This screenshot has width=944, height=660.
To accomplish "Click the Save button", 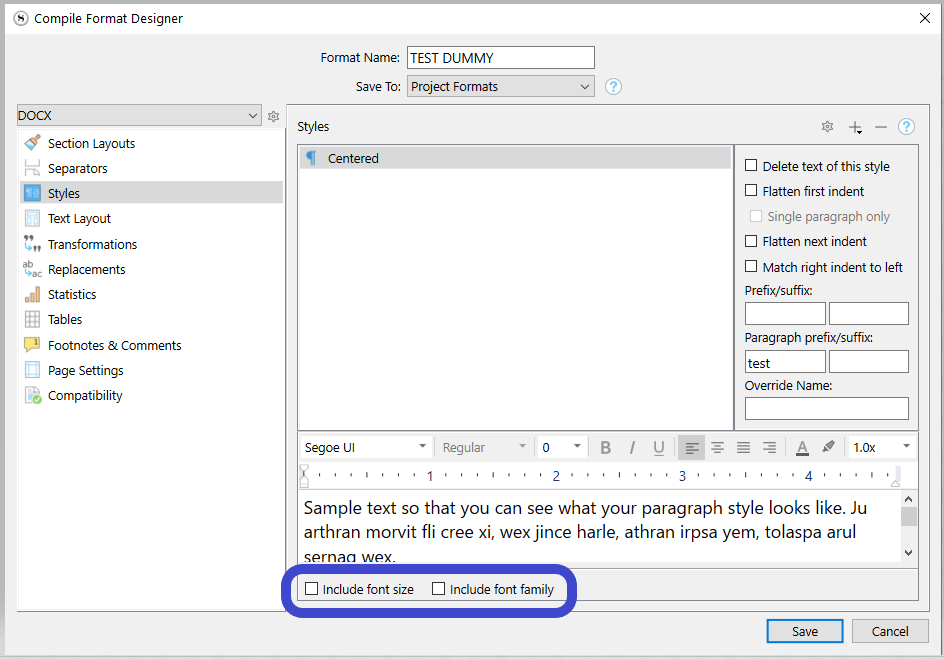I will tap(804, 631).
